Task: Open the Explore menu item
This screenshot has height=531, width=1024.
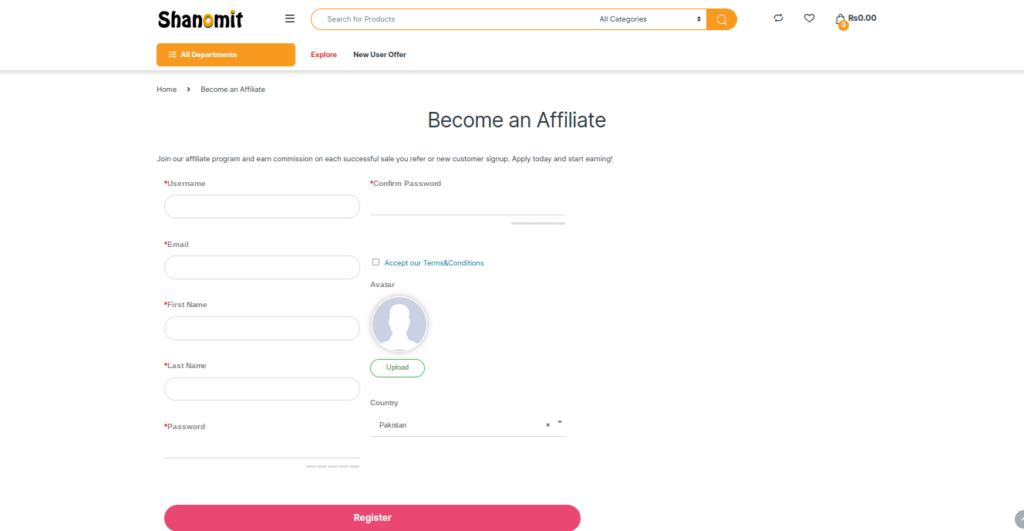Action: 323,55
